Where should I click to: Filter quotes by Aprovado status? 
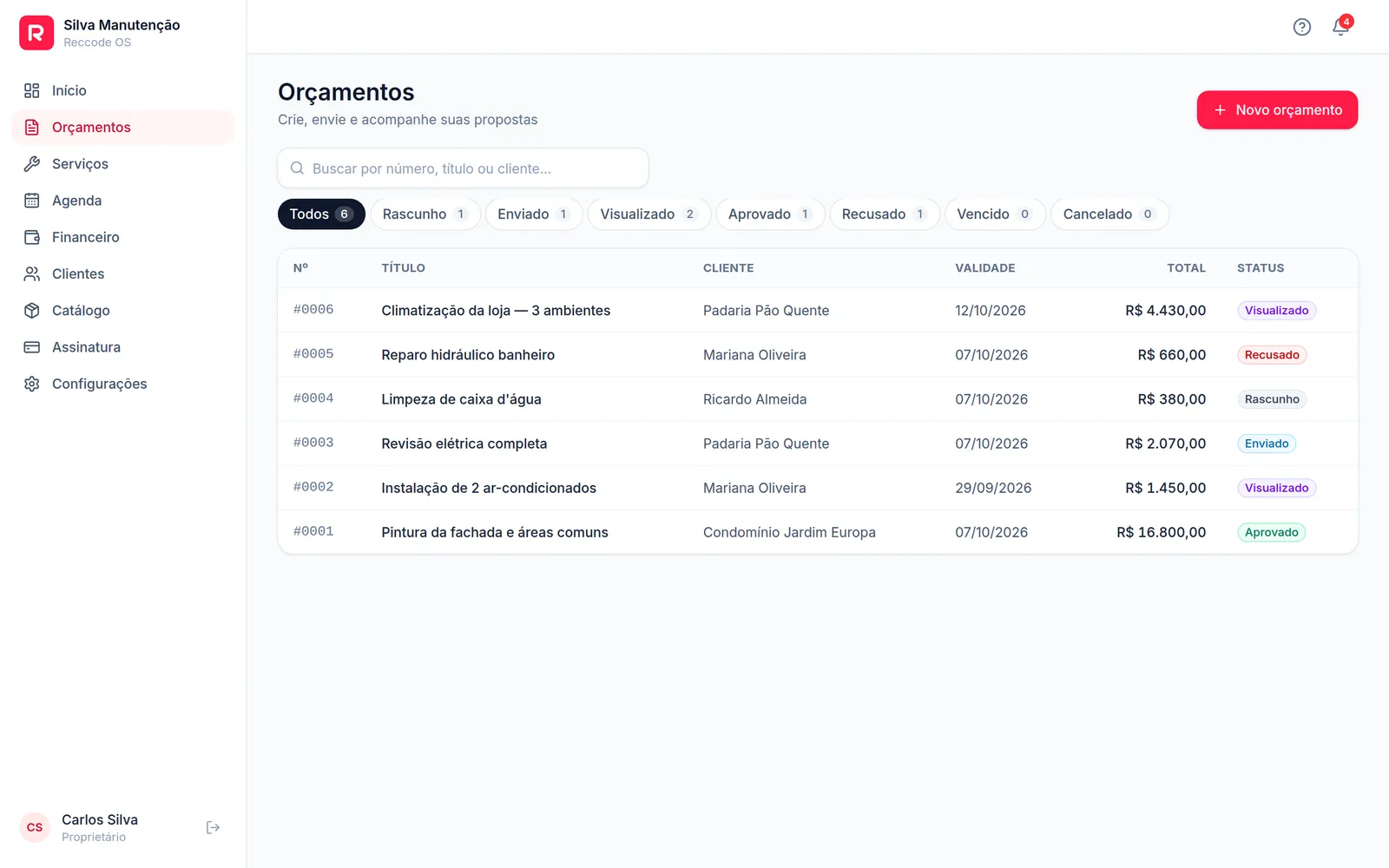770,214
